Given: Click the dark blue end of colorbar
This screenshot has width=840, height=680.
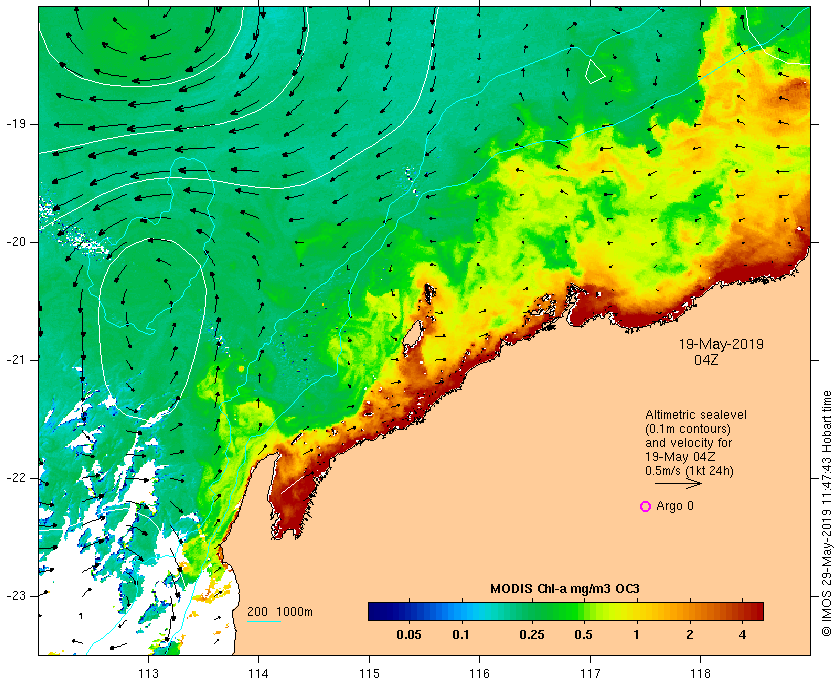Looking at the screenshot, I should 375,611.
